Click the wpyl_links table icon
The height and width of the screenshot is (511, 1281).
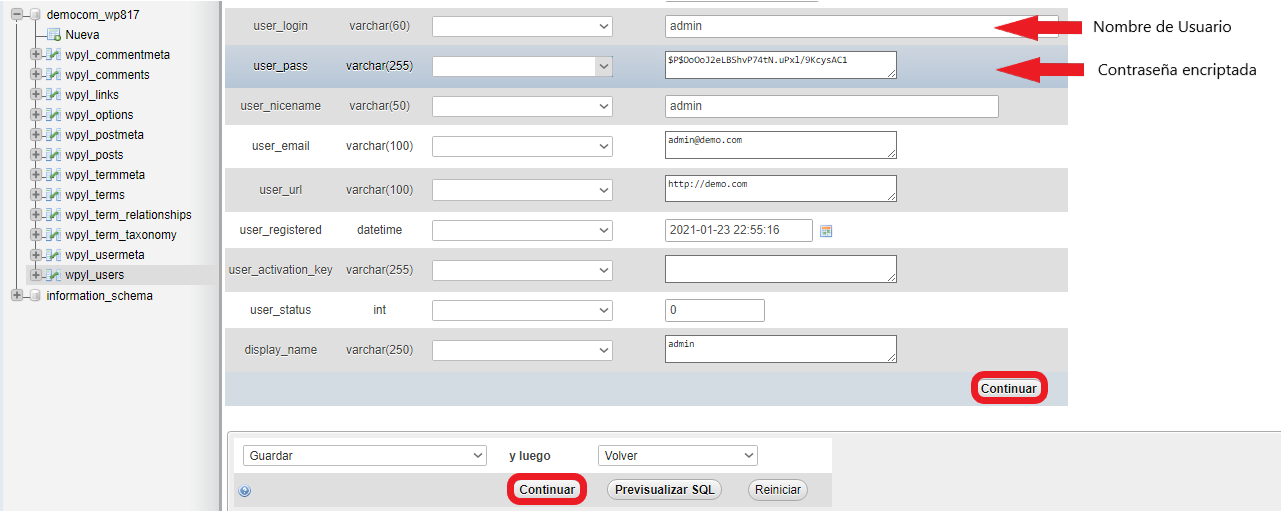[x=54, y=95]
